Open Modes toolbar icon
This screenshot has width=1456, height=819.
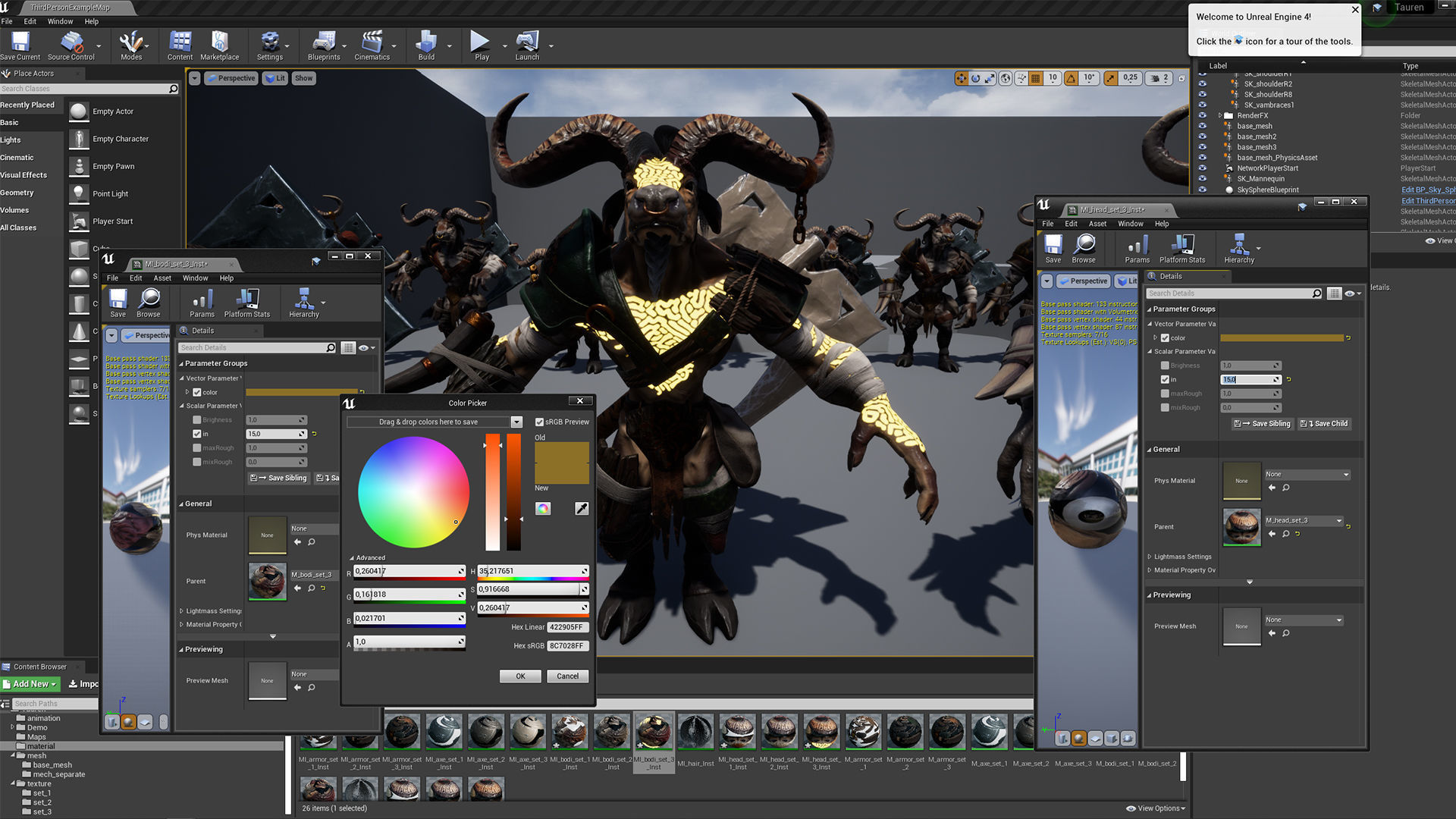(x=131, y=45)
